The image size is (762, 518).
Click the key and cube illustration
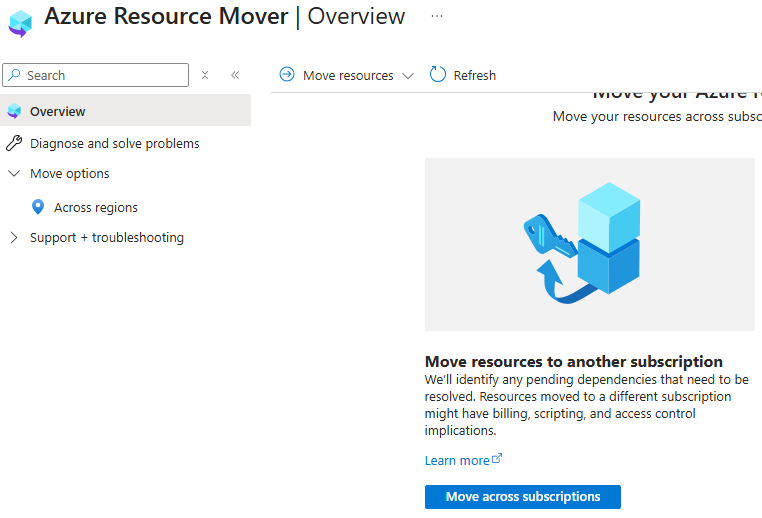pos(589,244)
